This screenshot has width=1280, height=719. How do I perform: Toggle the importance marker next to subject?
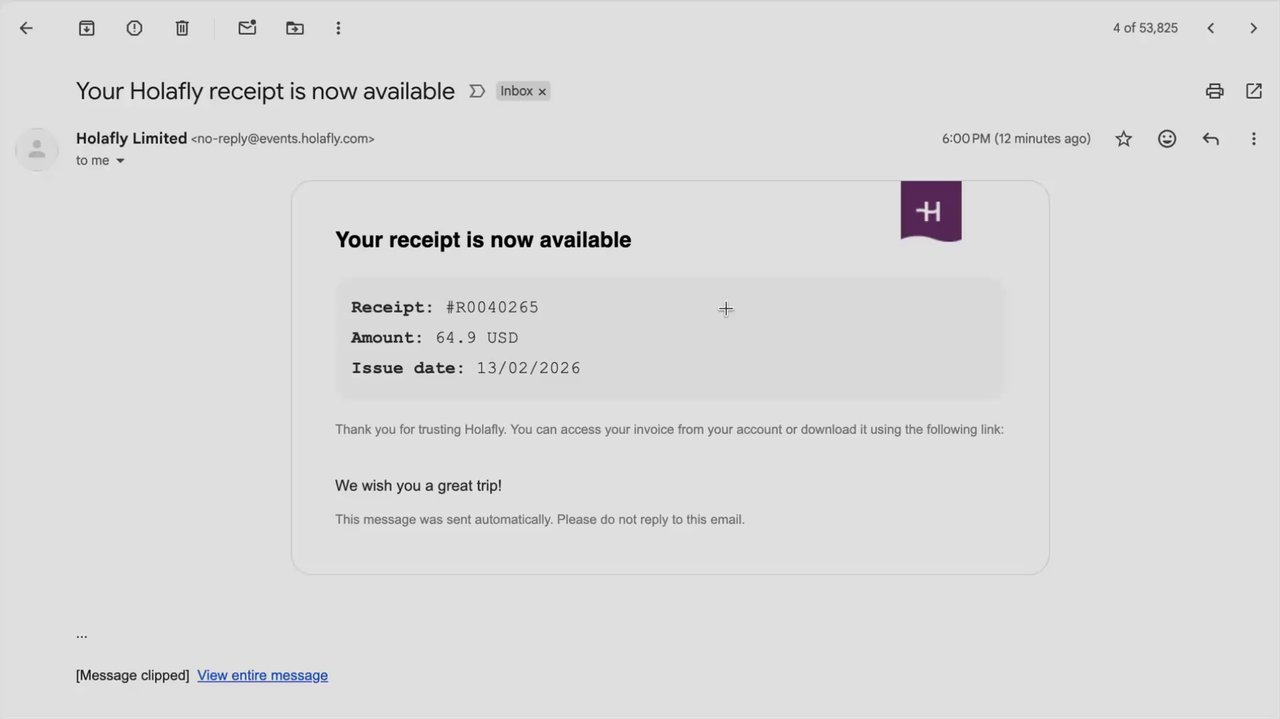[x=477, y=91]
